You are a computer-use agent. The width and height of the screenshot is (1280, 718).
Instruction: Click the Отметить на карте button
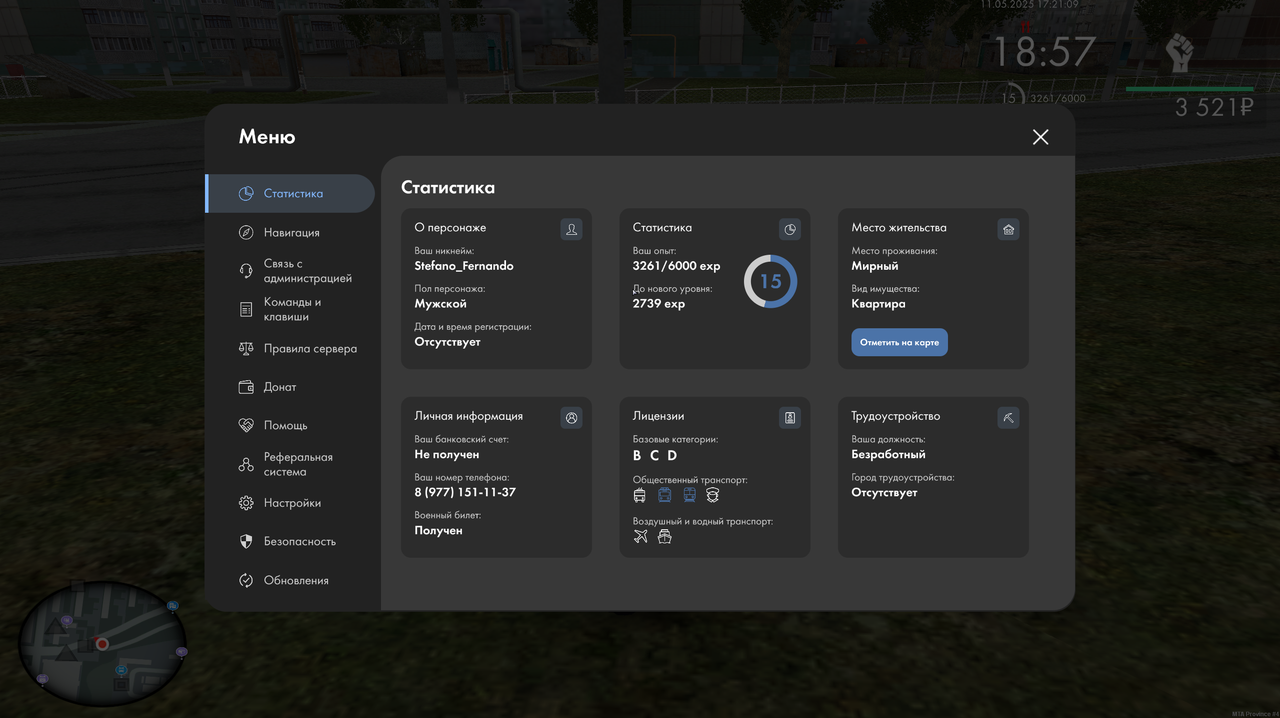pos(899,342)
